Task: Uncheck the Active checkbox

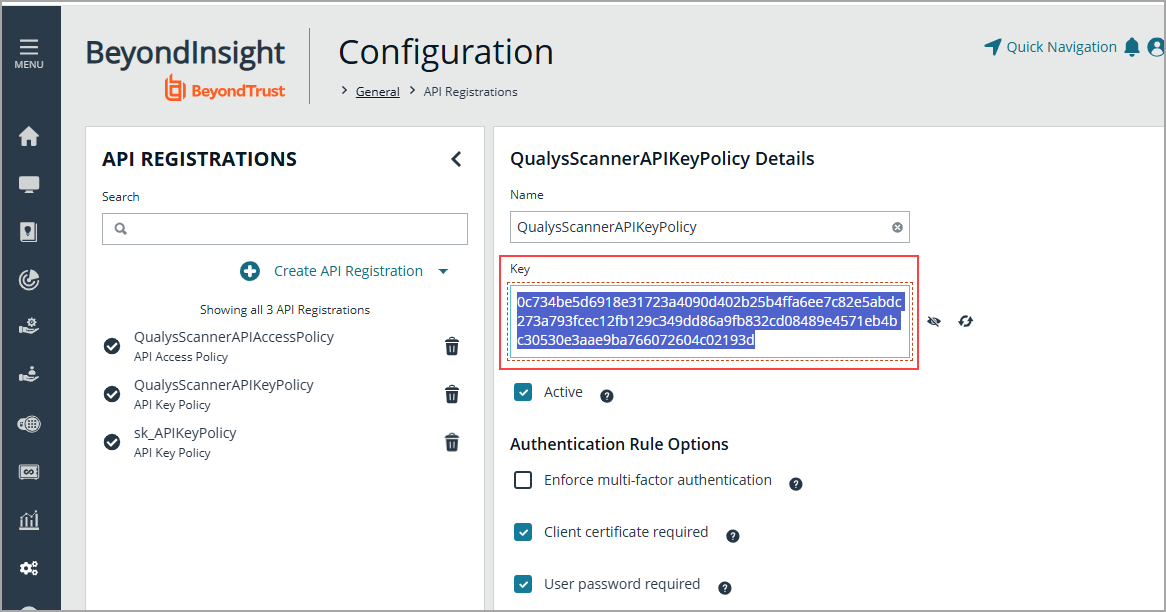Action: (x=523, y=392)
